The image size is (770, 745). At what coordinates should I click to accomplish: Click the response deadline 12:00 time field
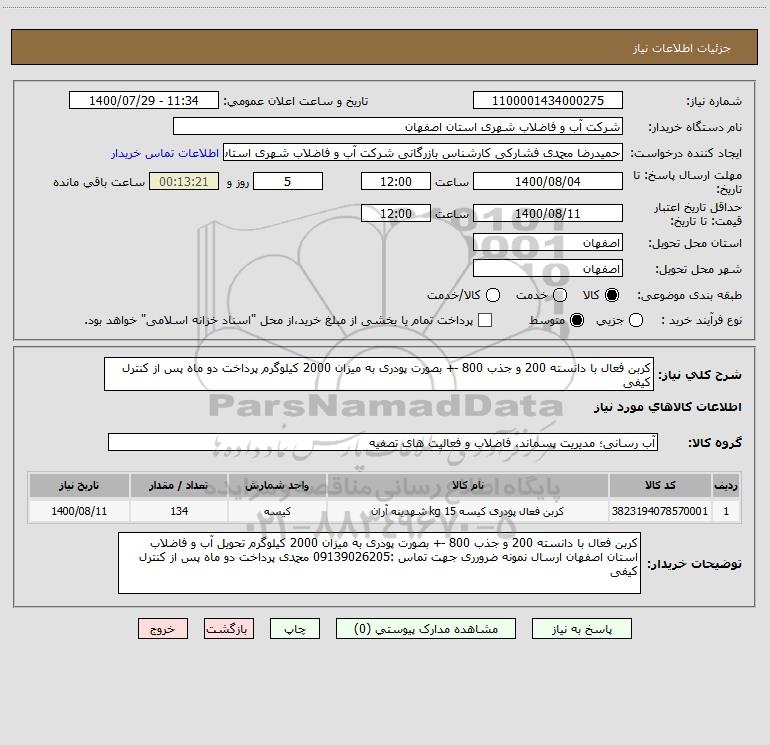pos(396,181)
